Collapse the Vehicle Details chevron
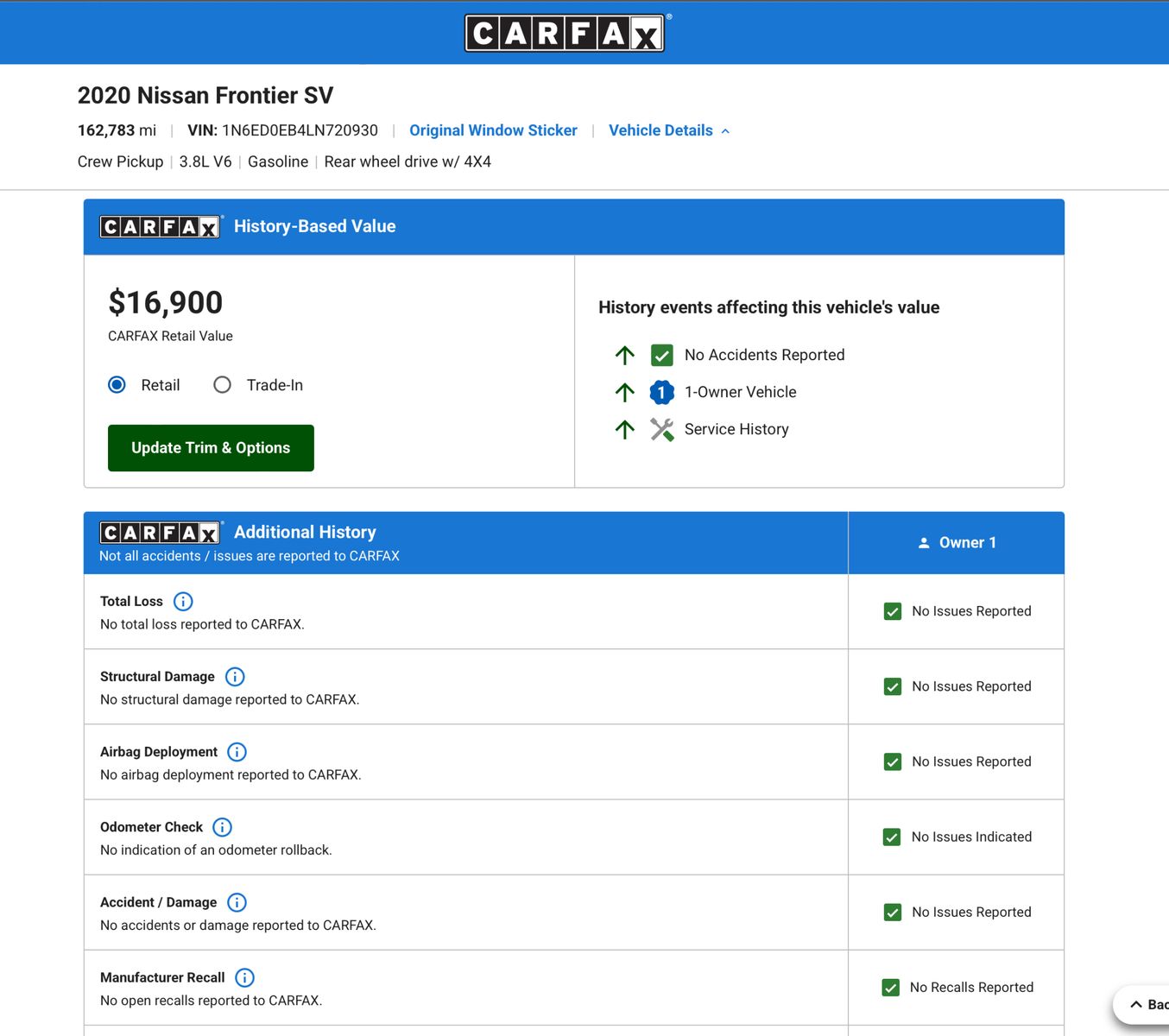 point(725,131)
